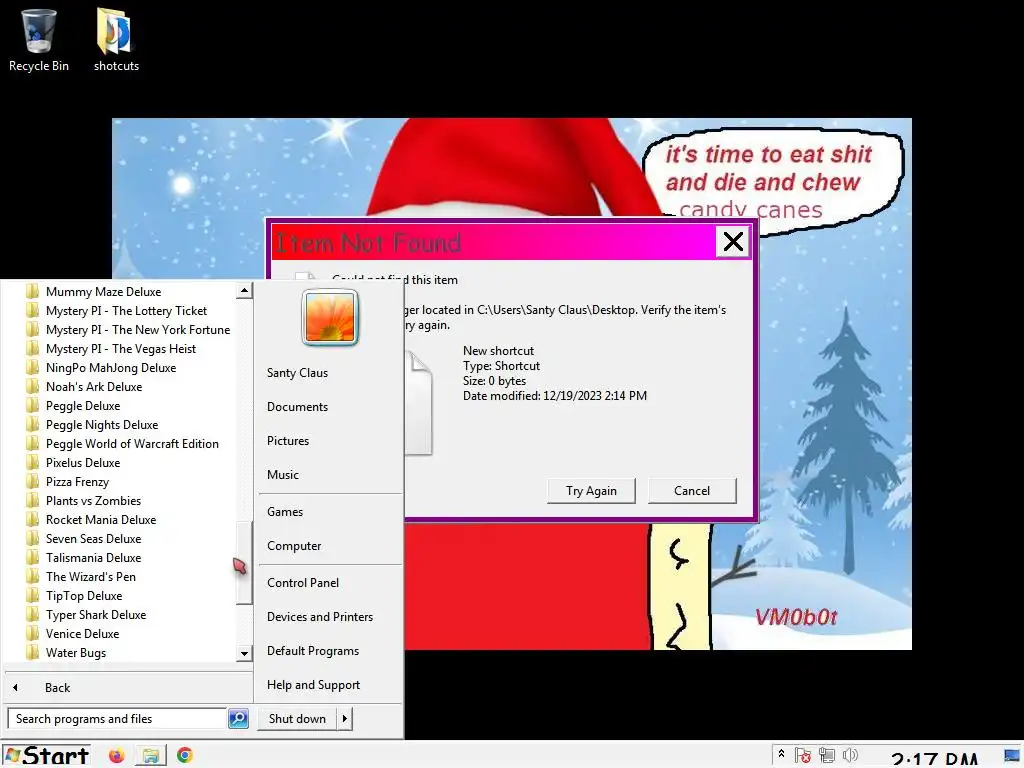Open the Pizza Frenzy folder
1024x768 pixels.
(x=67, y=481)
